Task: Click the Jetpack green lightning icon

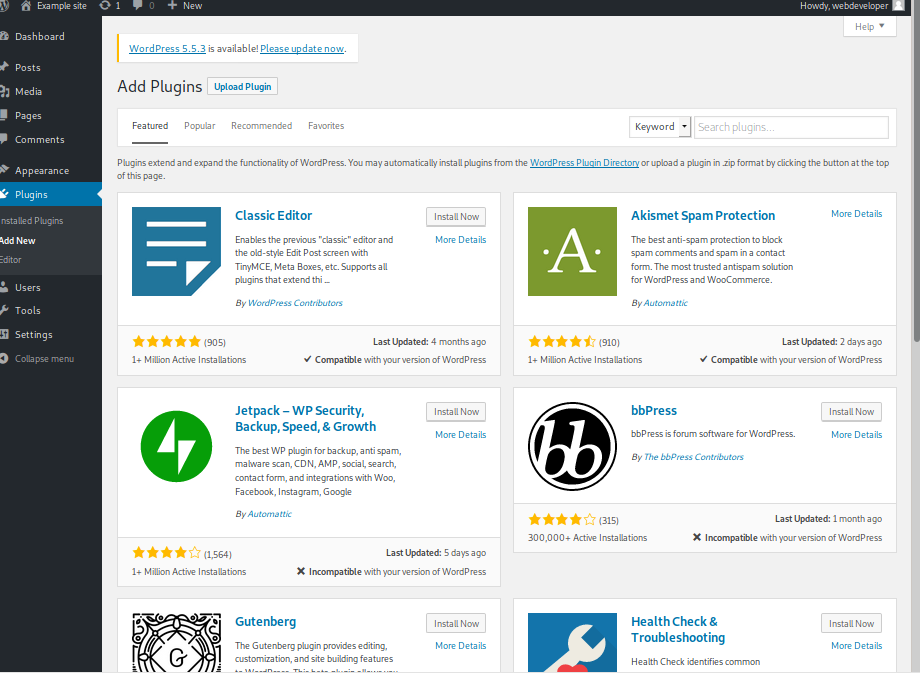Action: pyautogui.click(x=177, y=446)
